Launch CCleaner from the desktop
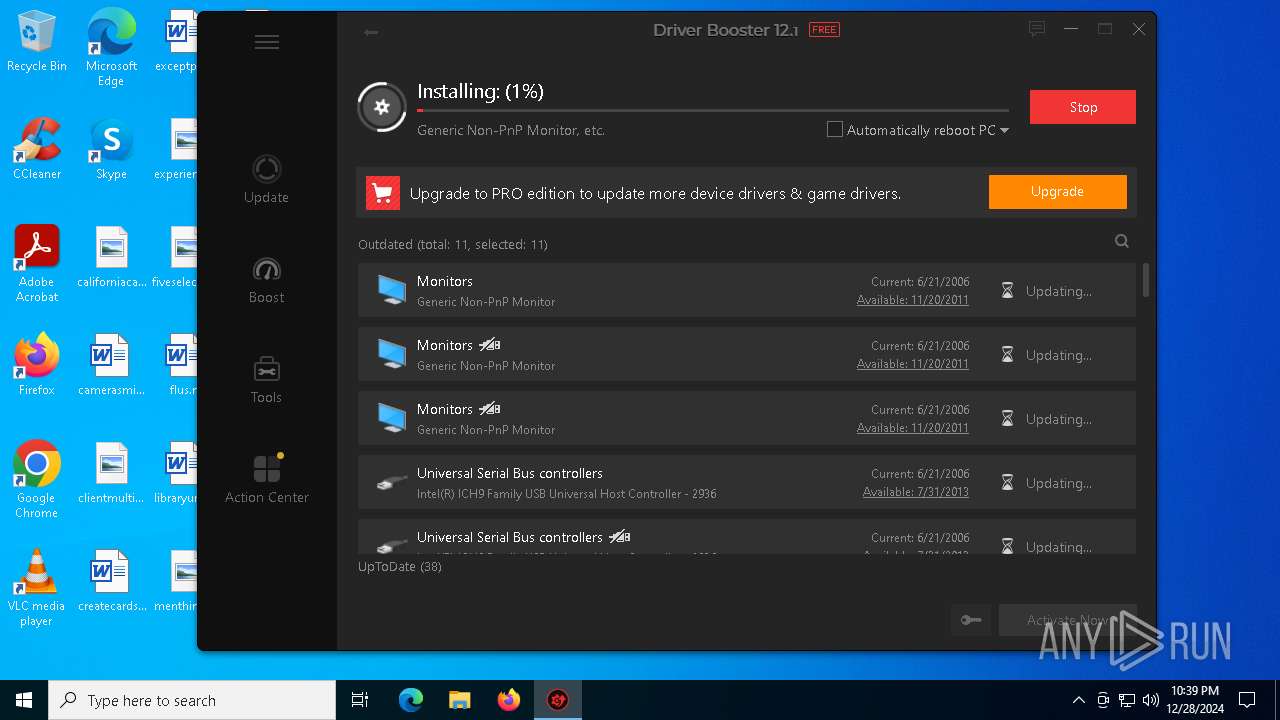The width and height of the screenshot is (1280, 720). pos(37,149)
